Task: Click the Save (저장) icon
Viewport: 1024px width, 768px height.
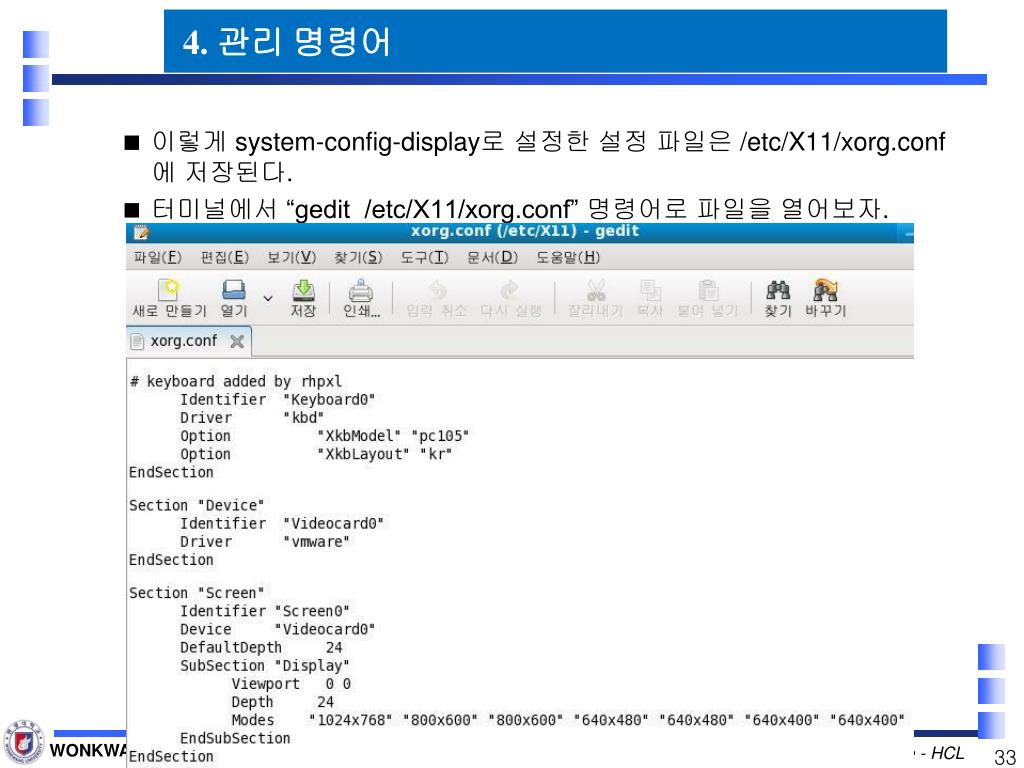Action: (303, 290)
